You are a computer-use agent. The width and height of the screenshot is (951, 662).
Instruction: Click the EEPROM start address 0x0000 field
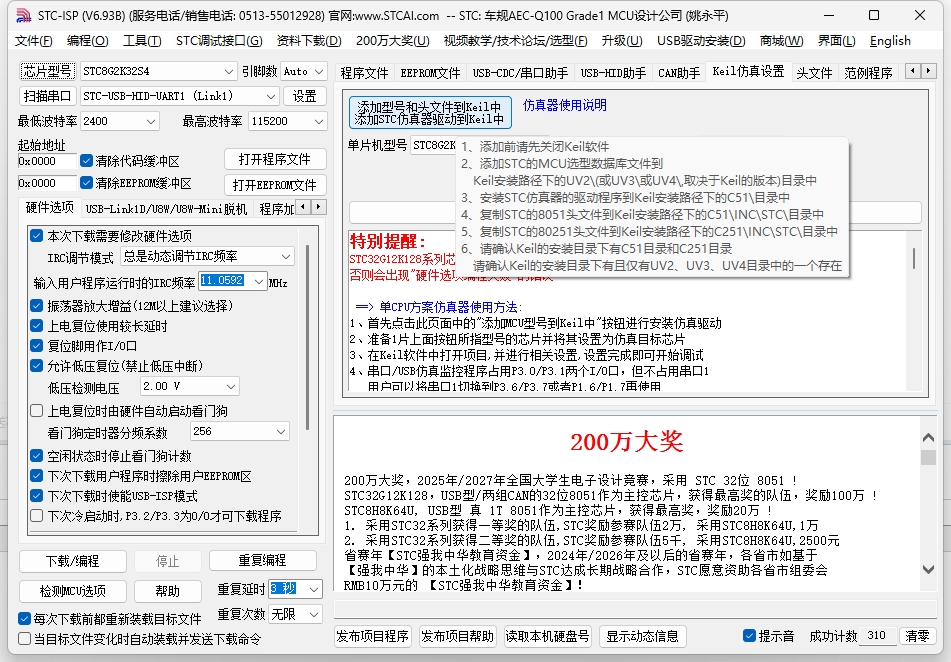pyautogui.click(x=47, y=183)
